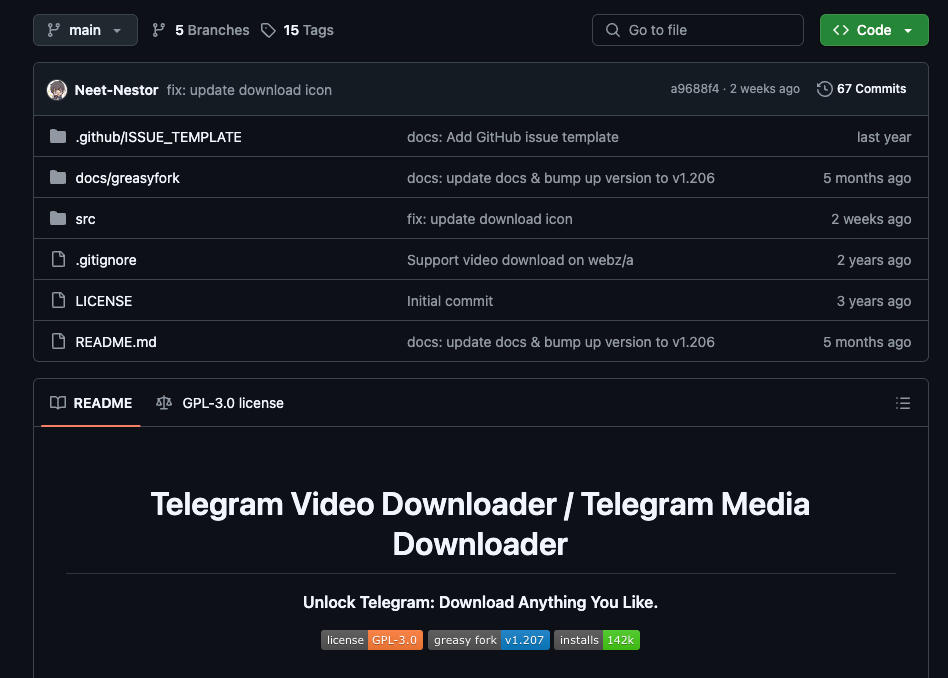948x678 pixels.
Task: Click the .gitignore file icon
Action: [x=58, y=259]
